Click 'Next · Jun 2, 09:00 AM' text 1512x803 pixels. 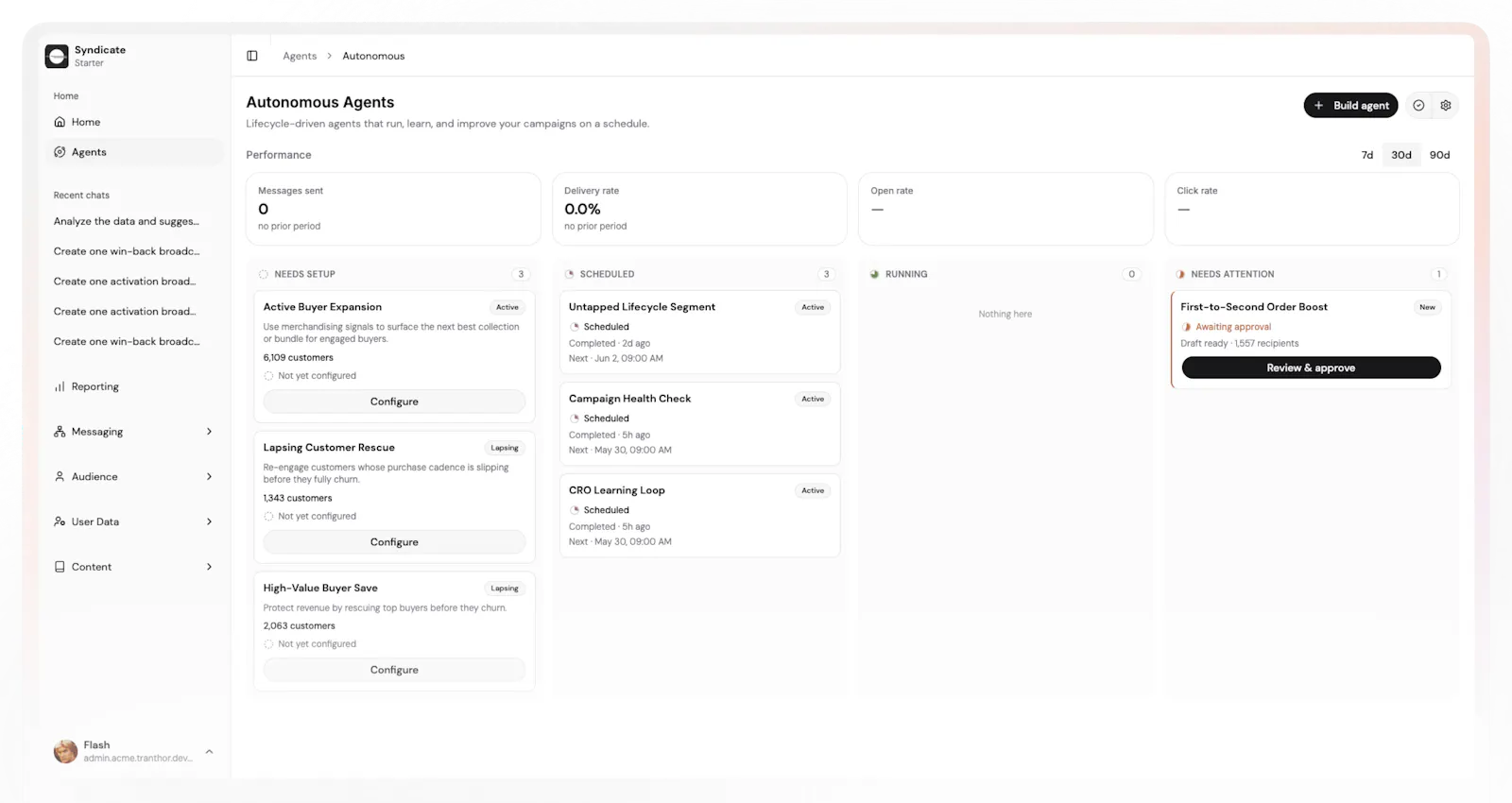(616, 359)
